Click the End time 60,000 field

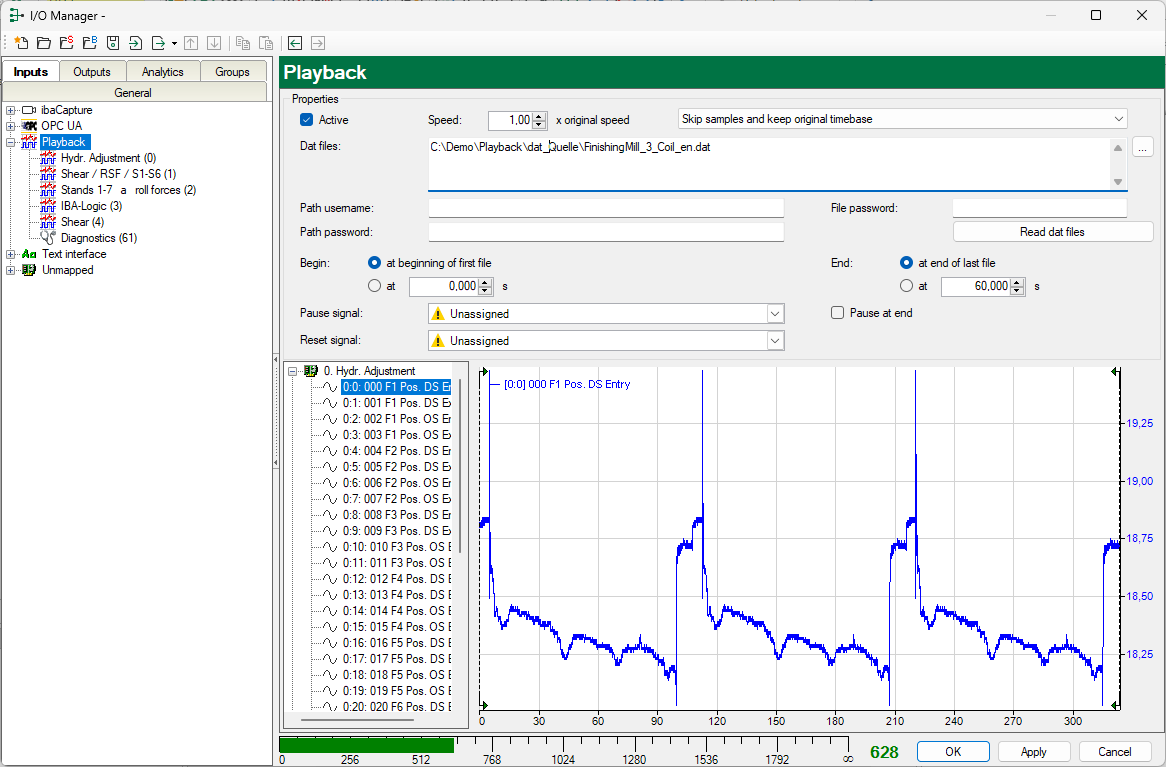(x=976, y=286)
